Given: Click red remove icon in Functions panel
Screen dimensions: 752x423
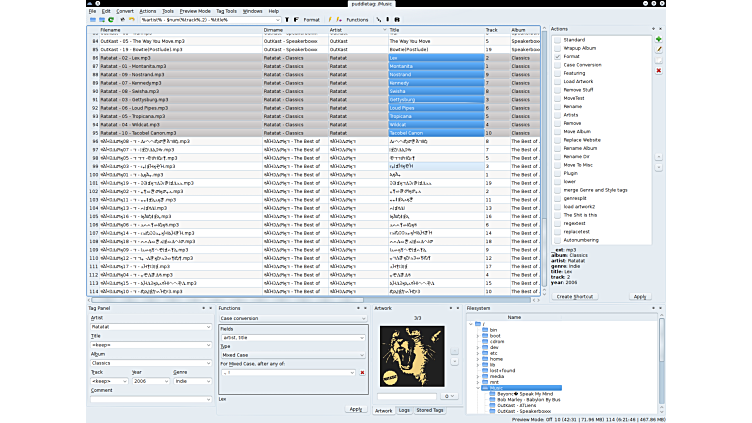Looking at the screenshot, I should click(x=362, y=372).
